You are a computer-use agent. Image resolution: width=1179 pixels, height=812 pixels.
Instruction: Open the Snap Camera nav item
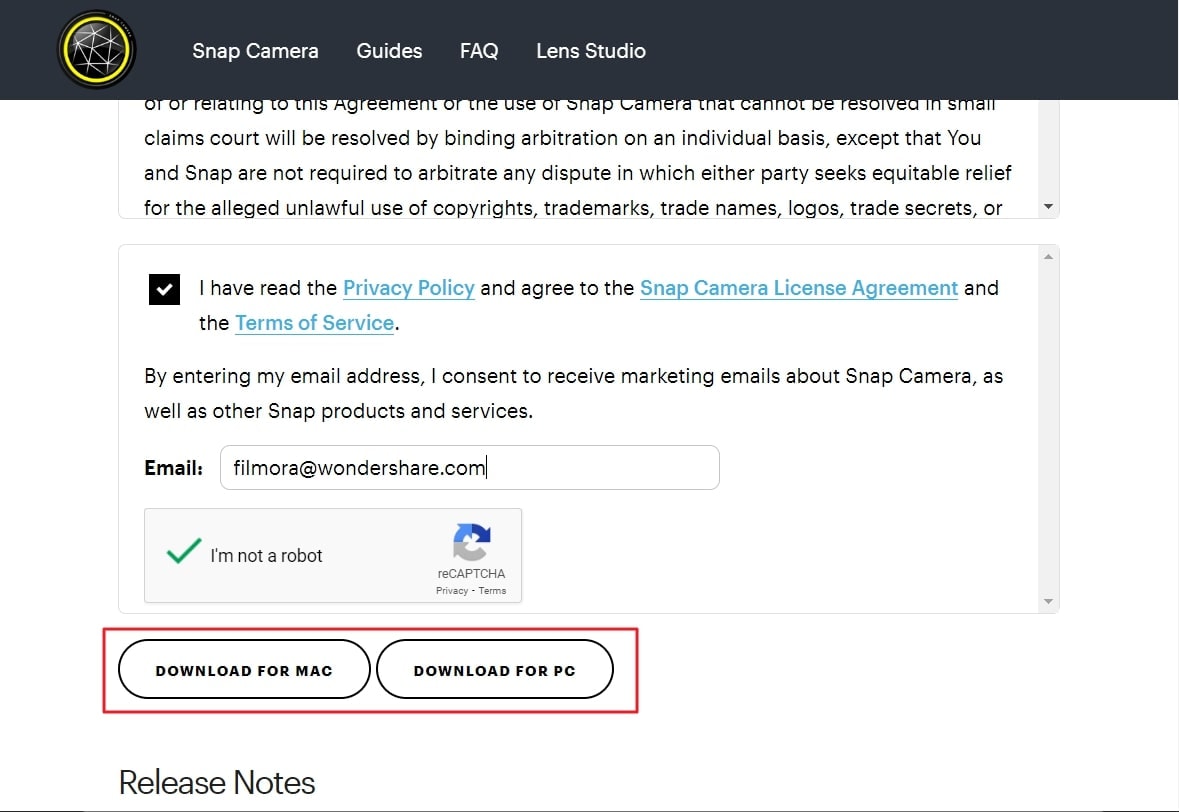(256, 51)
